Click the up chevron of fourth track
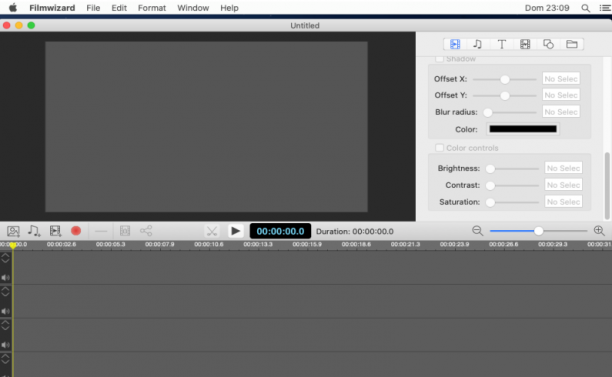612x377 pixels. click(5, 356)
